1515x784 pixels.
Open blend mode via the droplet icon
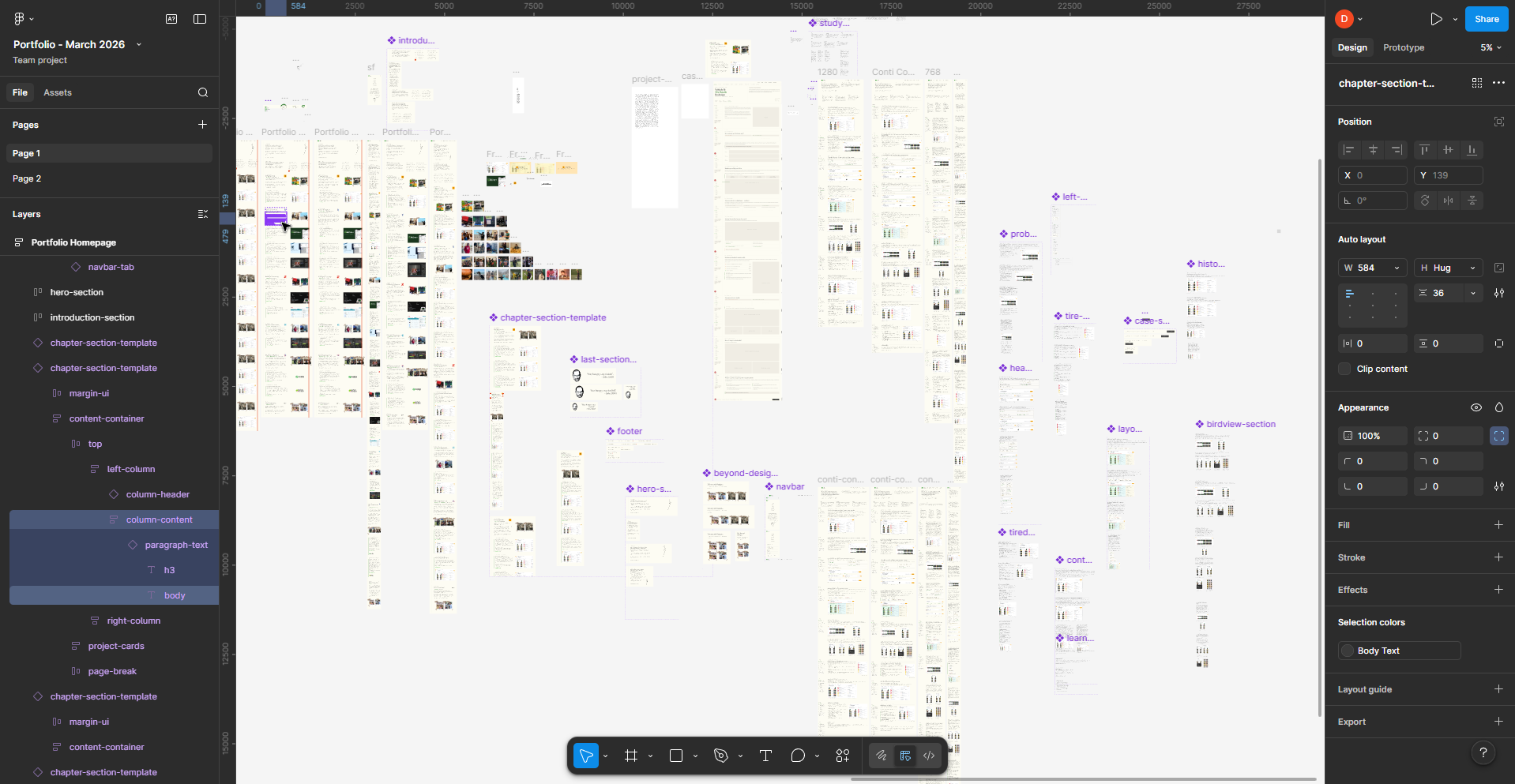1498,407
